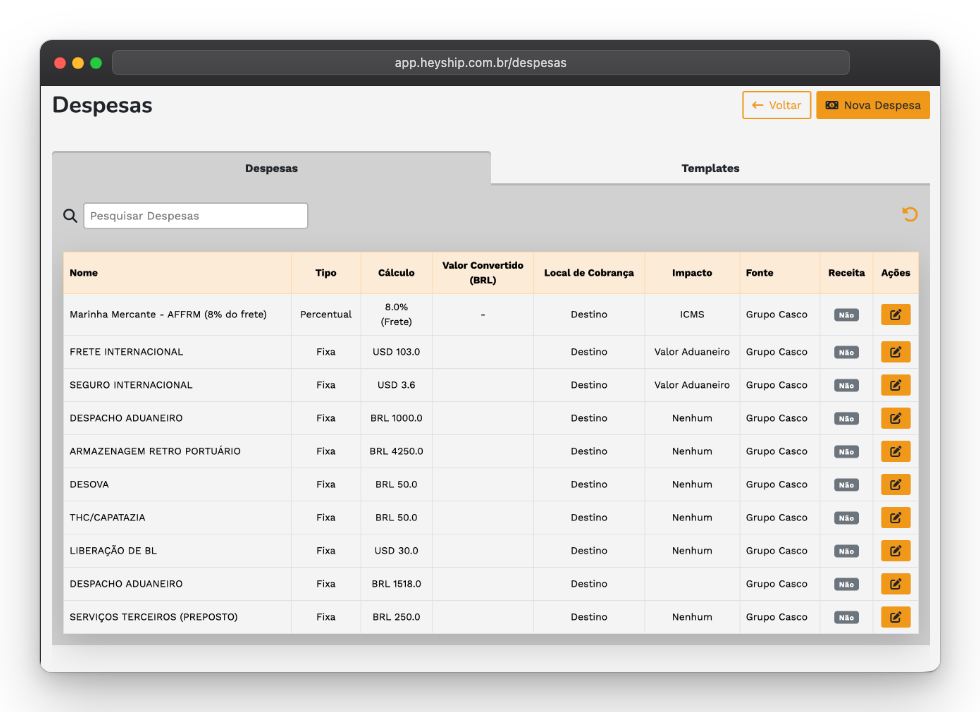Focus the Pesquisar Despesas search field
980x712 pixels.
click(195, 216)
